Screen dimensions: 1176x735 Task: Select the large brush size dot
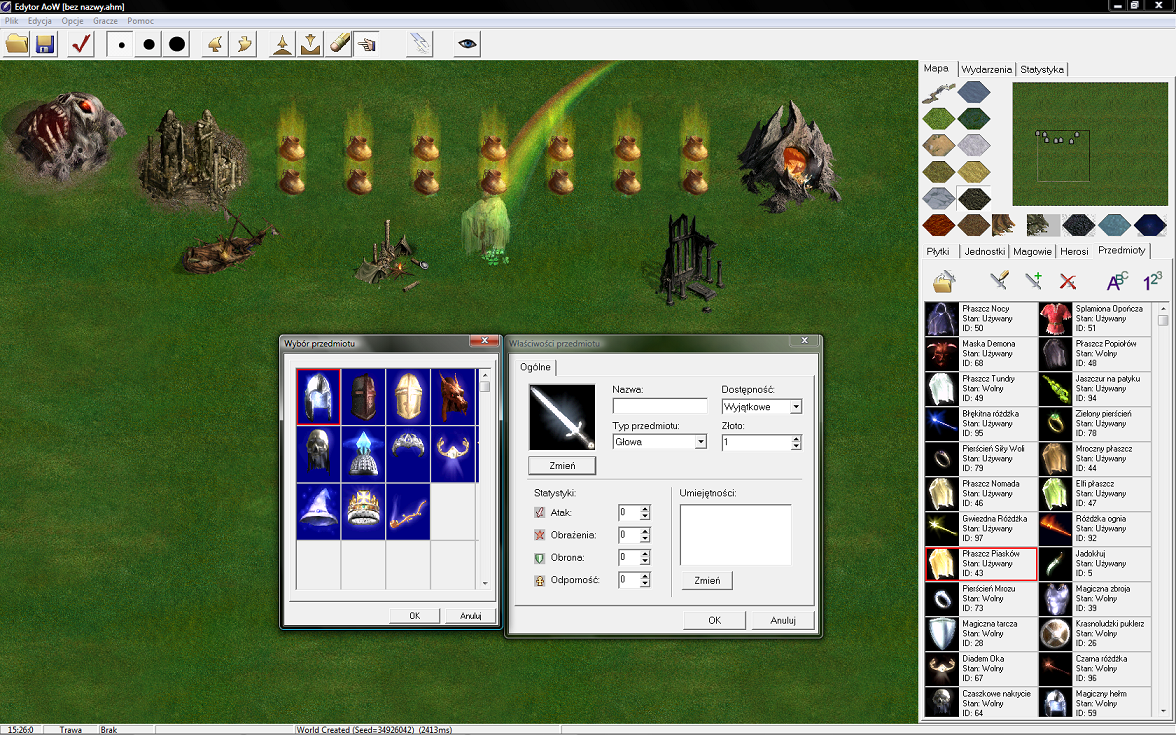coord(177,44)
